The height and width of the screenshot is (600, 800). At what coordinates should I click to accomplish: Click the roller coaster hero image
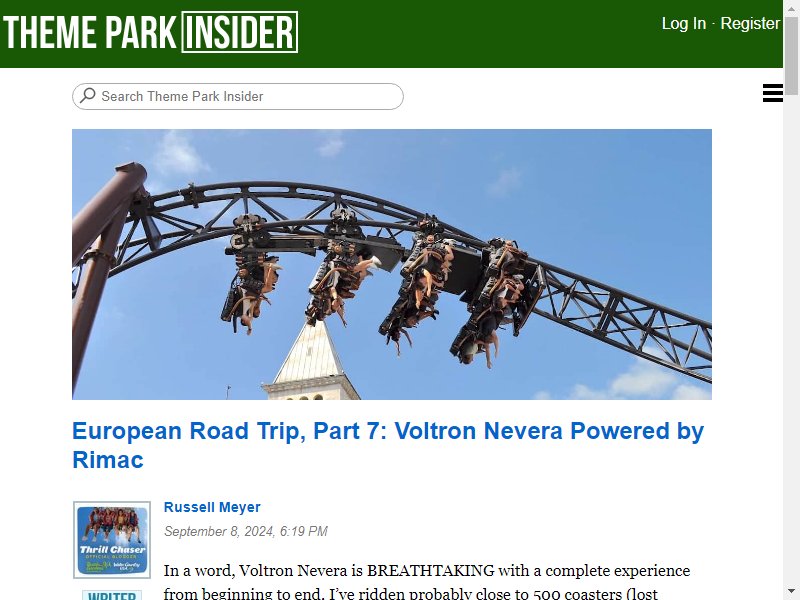pos(392,264)
